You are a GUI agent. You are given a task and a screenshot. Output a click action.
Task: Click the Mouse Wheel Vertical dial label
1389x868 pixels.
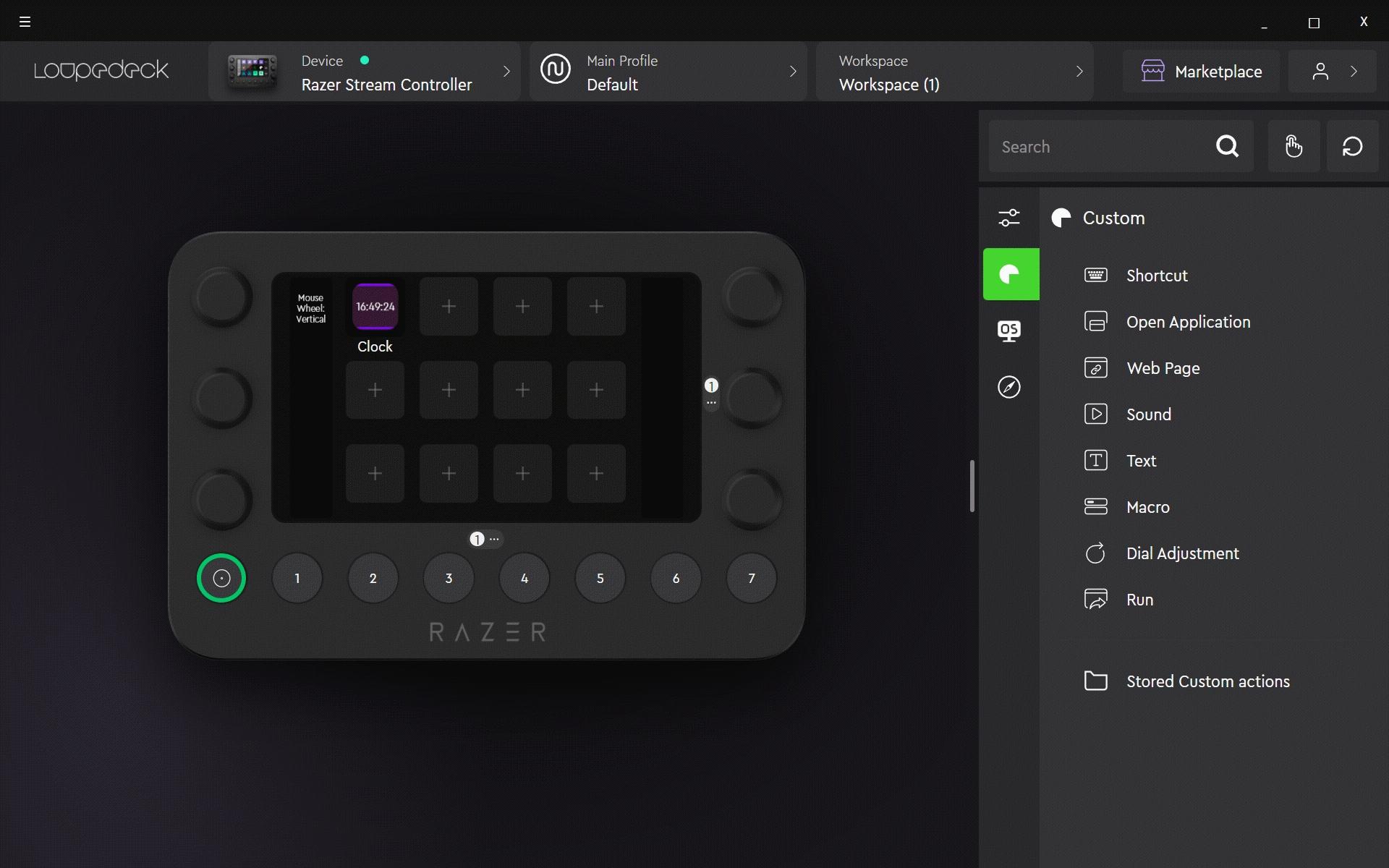tap(311, 308)
